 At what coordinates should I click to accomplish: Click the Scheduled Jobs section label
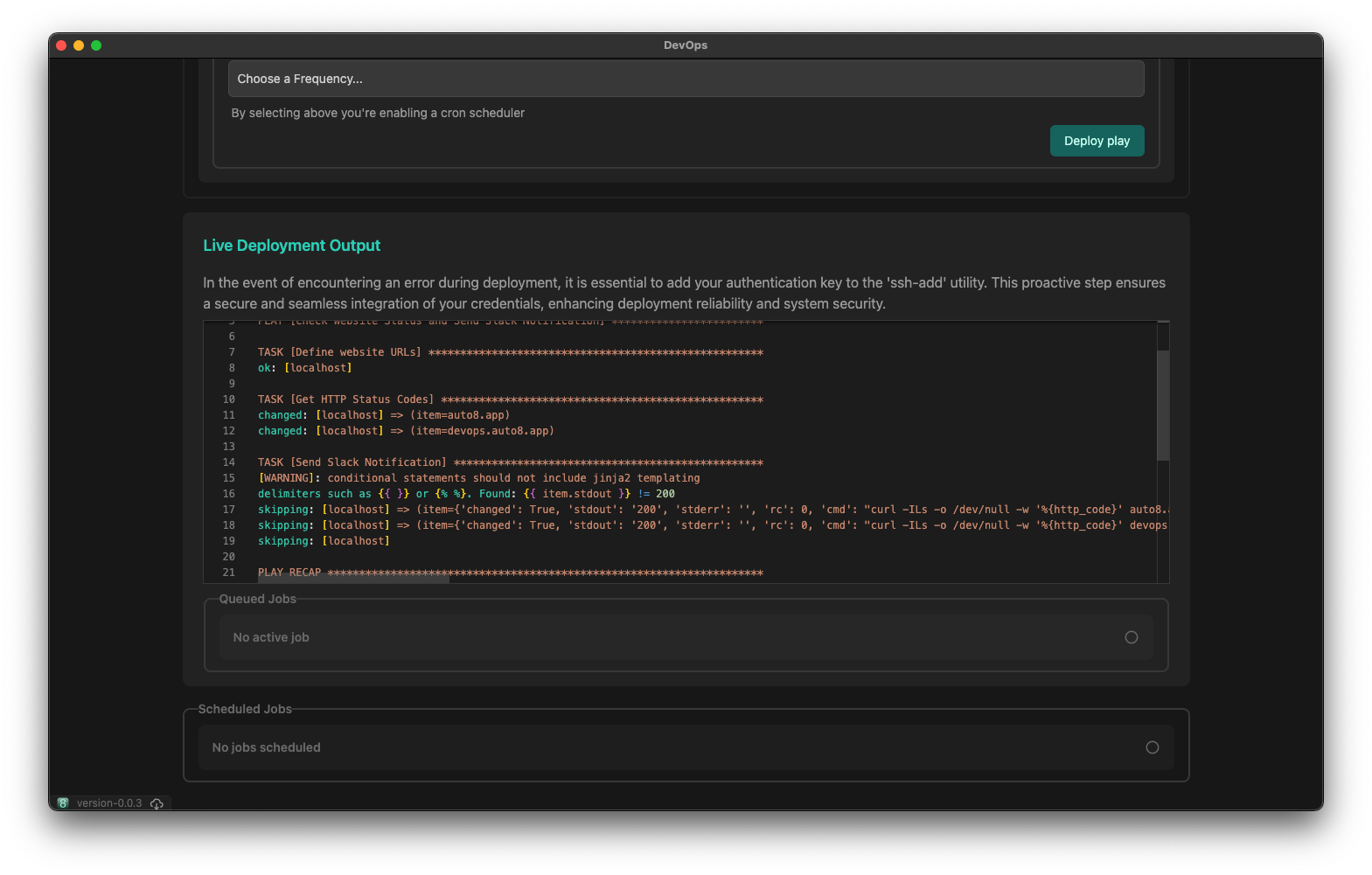click(245, 709)
